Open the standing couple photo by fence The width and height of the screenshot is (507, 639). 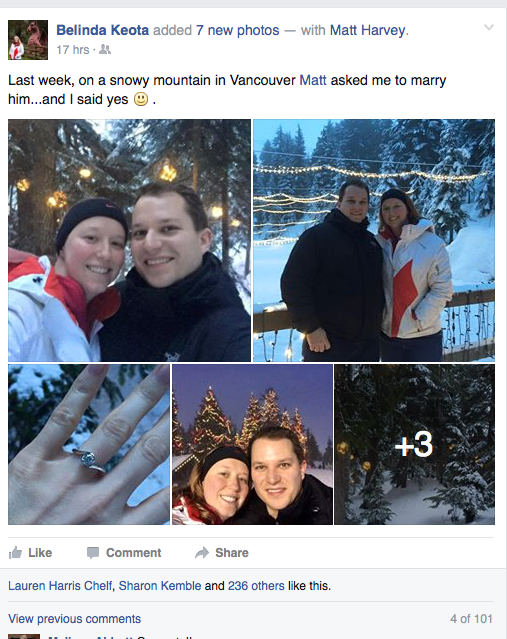pos(374,240)
